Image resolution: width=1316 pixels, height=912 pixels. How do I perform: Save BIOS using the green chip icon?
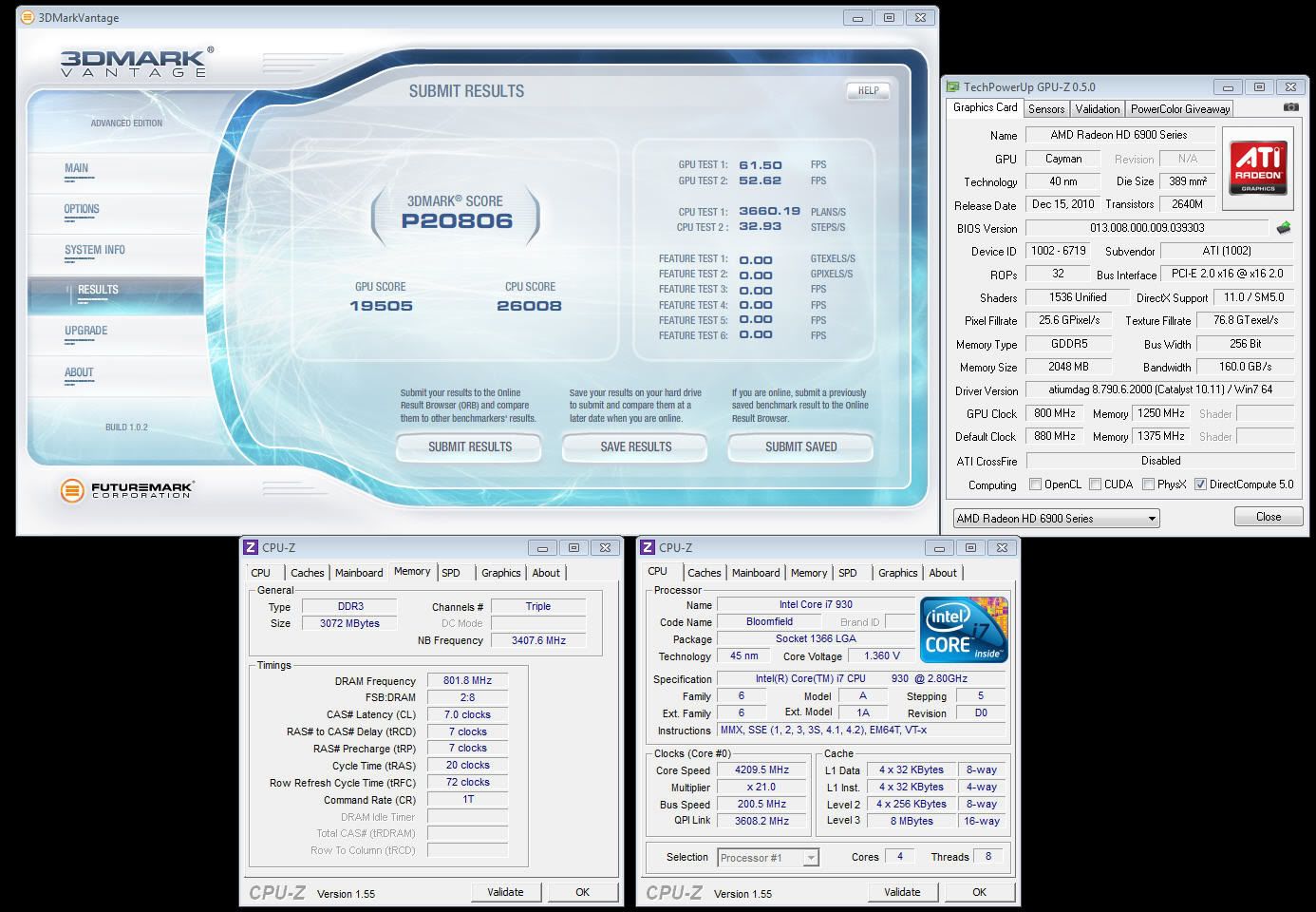pos(1284,228)
